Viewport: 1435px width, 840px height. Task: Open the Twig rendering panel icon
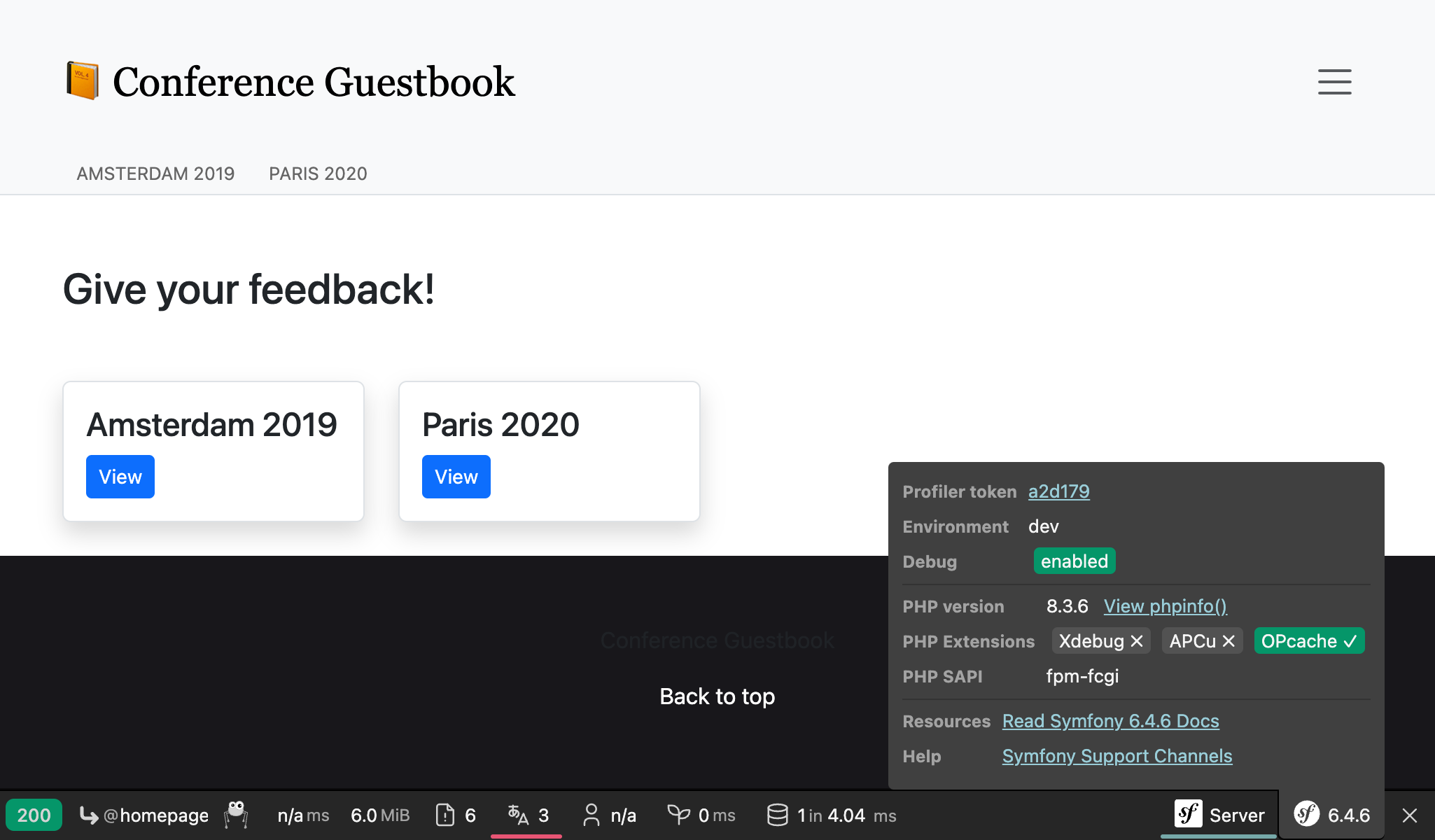[678, 815]
